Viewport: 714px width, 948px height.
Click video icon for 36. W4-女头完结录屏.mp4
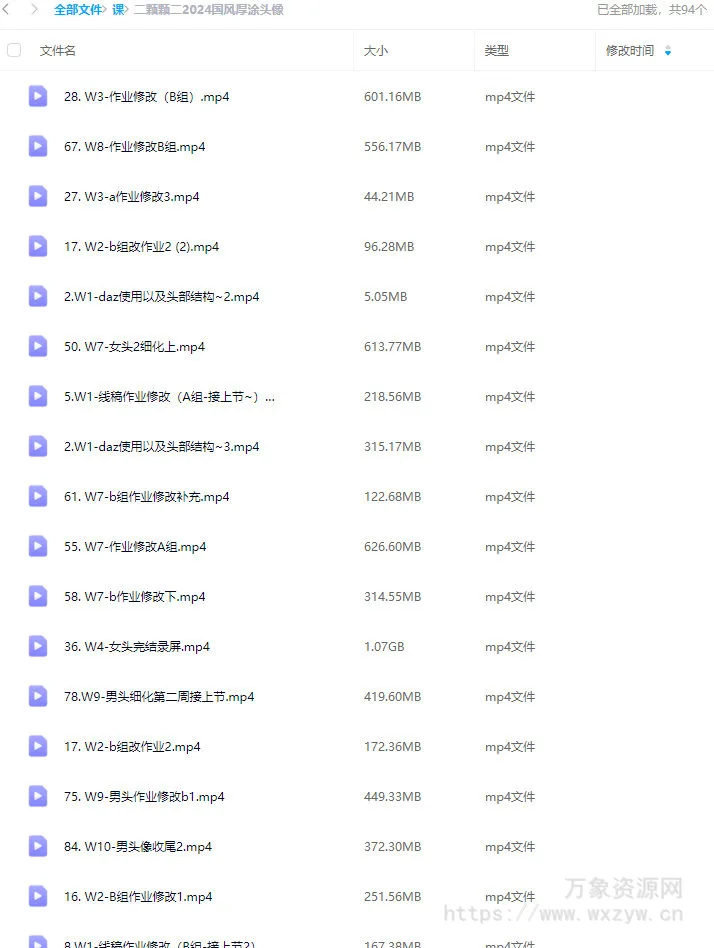37,646
